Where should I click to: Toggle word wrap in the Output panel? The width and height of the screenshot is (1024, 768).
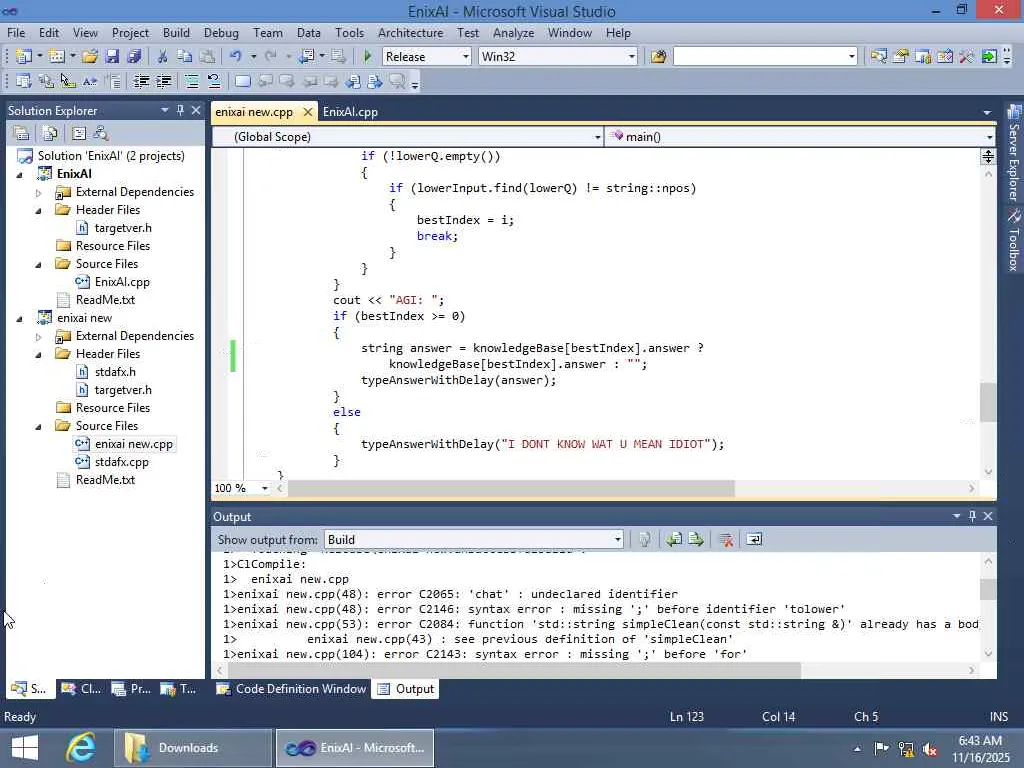point(754,540)
